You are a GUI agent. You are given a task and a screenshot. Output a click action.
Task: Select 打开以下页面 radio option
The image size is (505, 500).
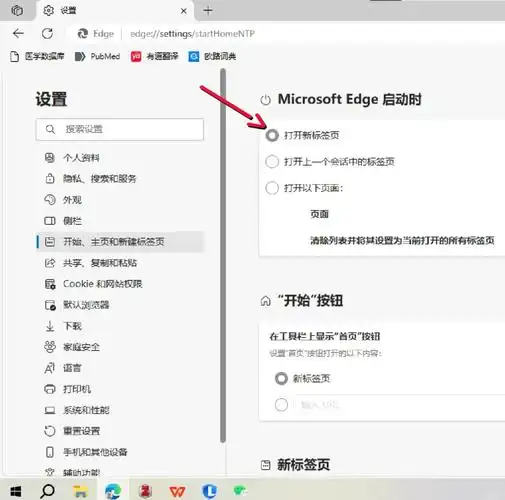pyautogui.click(x=272, y=188)
